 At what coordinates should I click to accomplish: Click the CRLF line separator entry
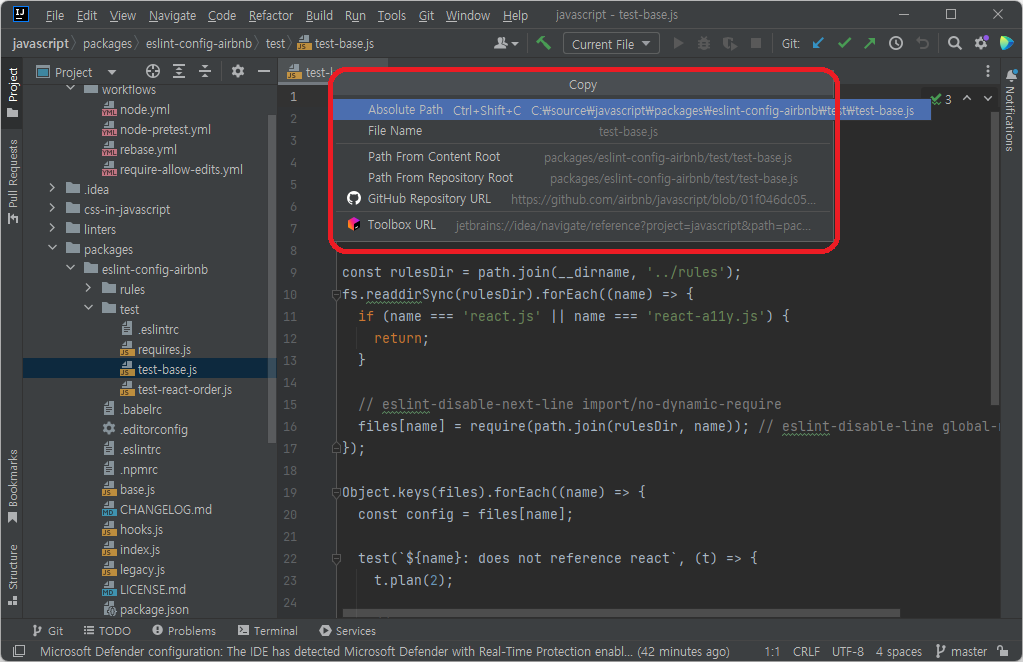pyautogui.click(x=806, y=651)
